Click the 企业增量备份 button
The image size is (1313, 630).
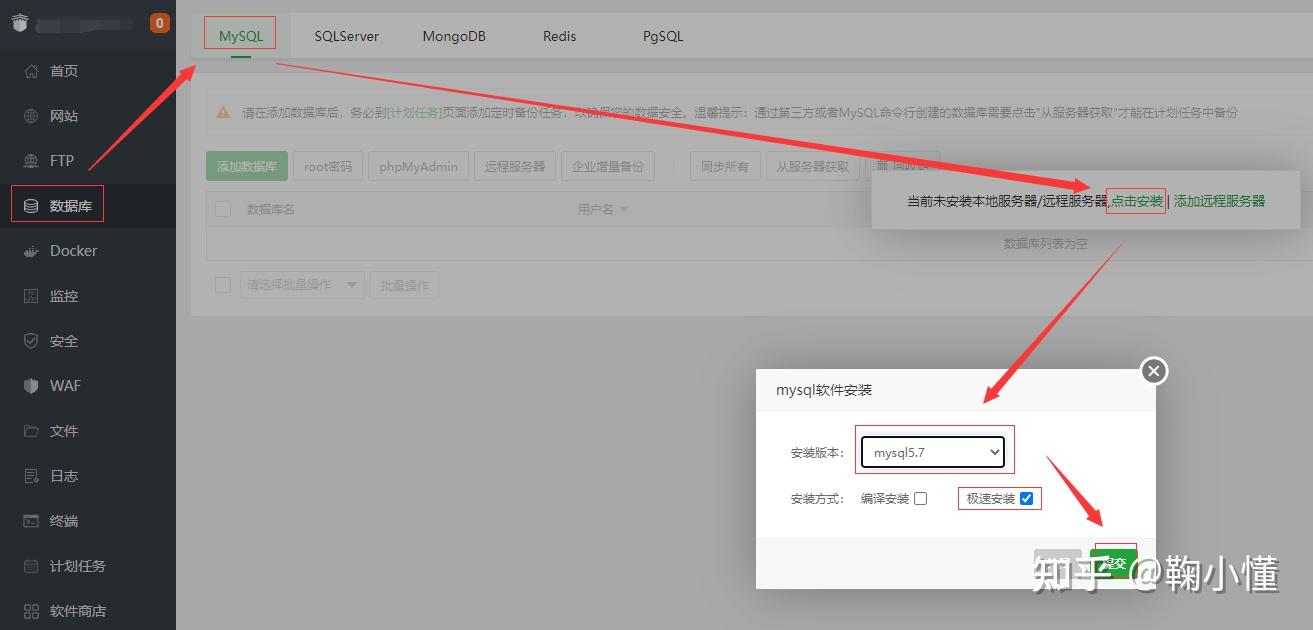click(608, 166)
